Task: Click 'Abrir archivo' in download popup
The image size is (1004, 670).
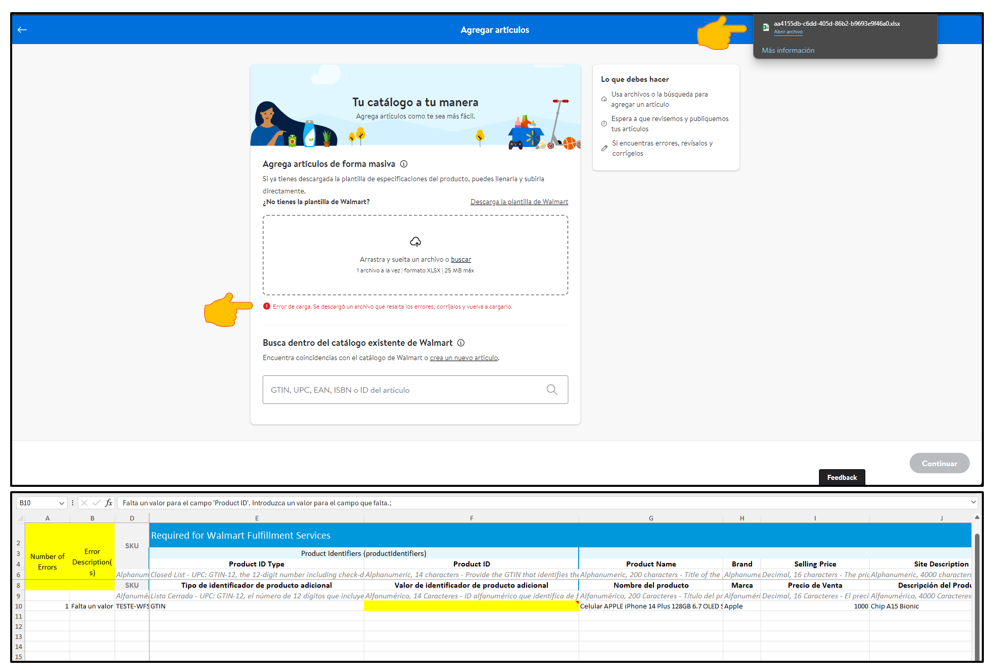Action: (x=788, y=32)
